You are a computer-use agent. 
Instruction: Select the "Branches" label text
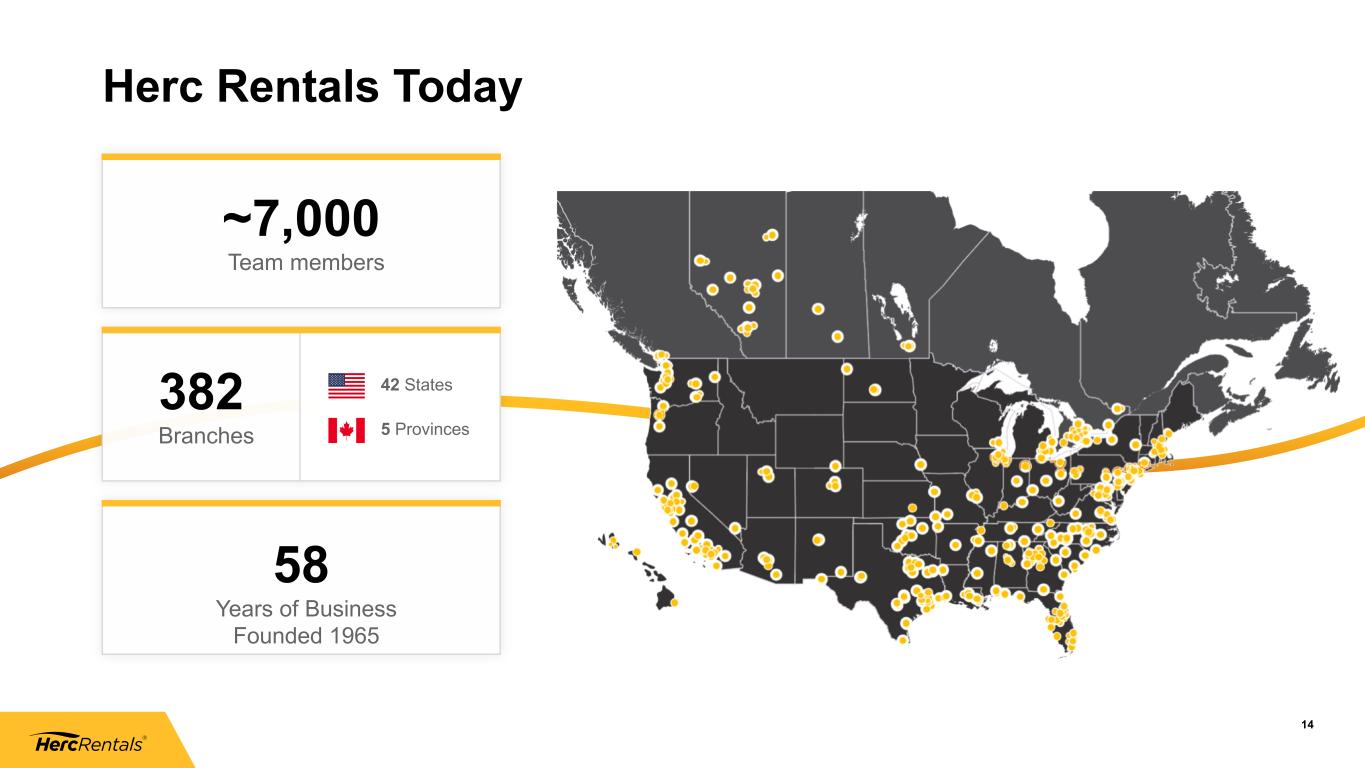[x=206, y=436]
